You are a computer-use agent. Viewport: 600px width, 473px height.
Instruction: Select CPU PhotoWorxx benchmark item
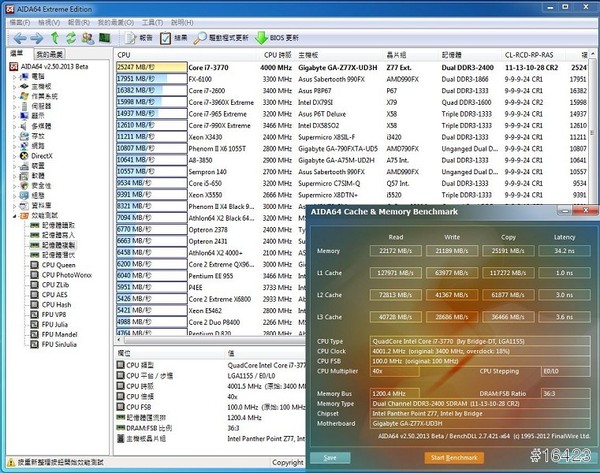68,273
